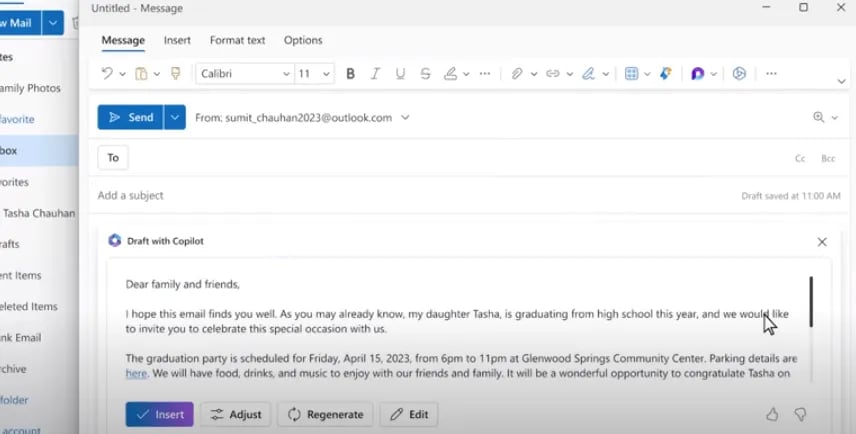Expand the zoom level dropdown arrow
Viewport: 856px width, 434px height.
point(835,118)
